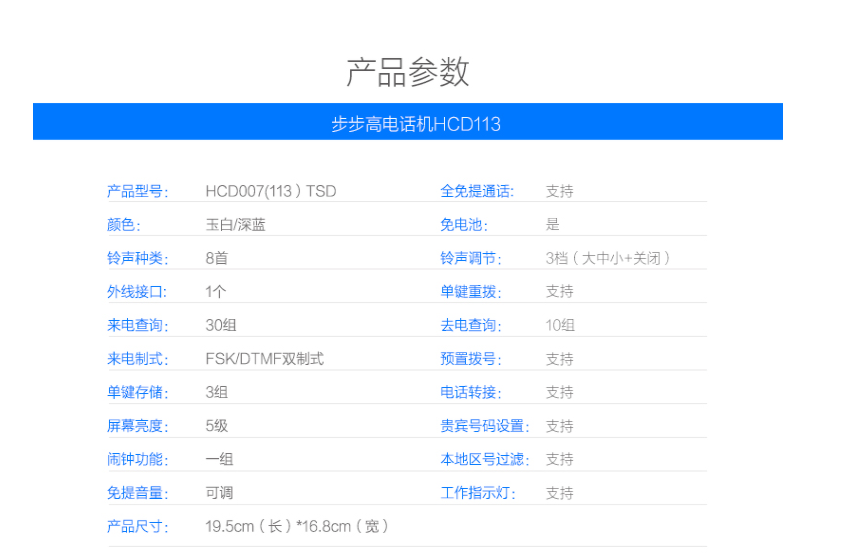Click the value 3组
The image size is (851, 559).
[x=217, y=392]
